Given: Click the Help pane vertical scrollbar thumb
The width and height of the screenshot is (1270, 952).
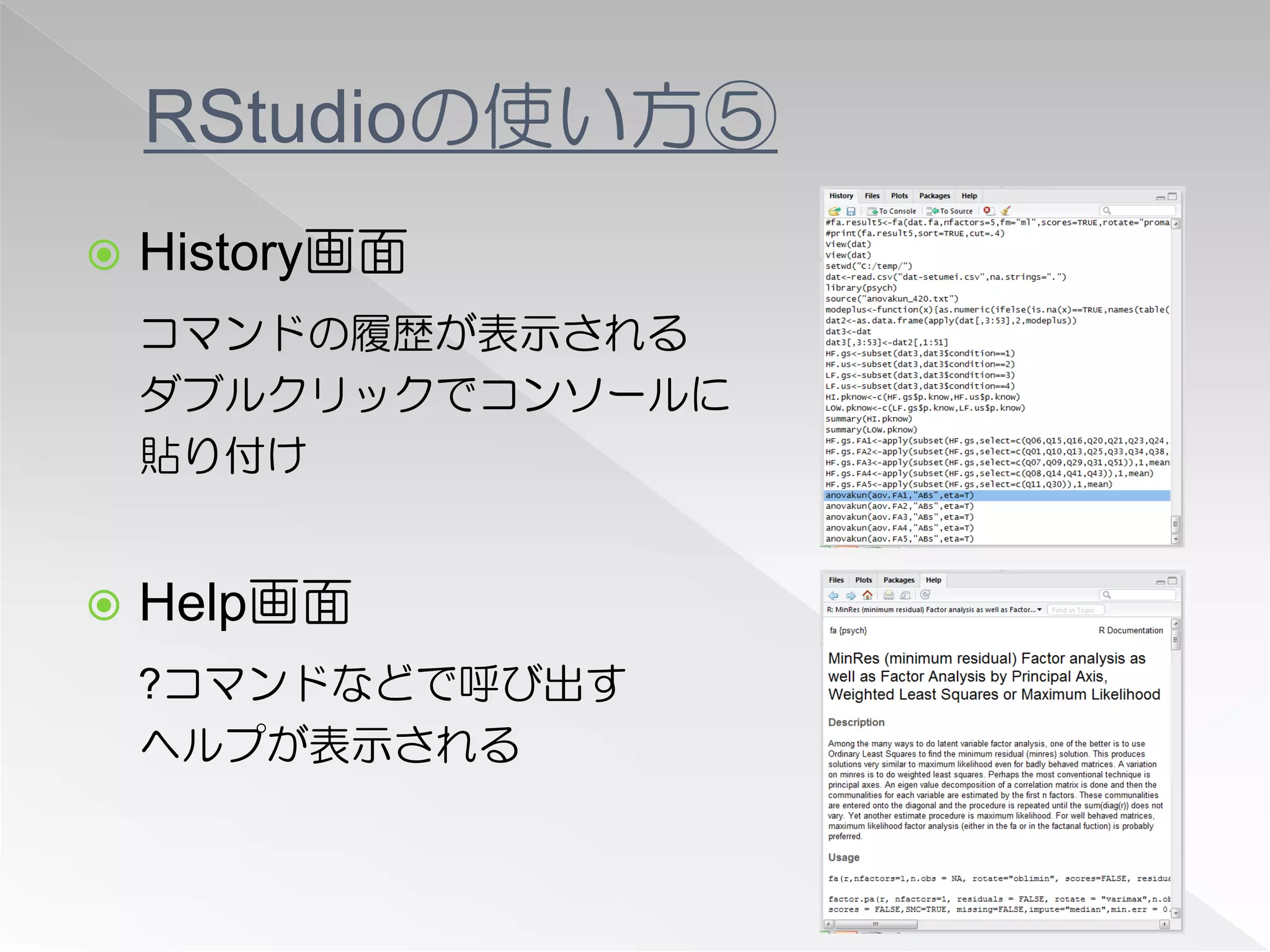Looking at the screenshot, I should click(1176, 640).
